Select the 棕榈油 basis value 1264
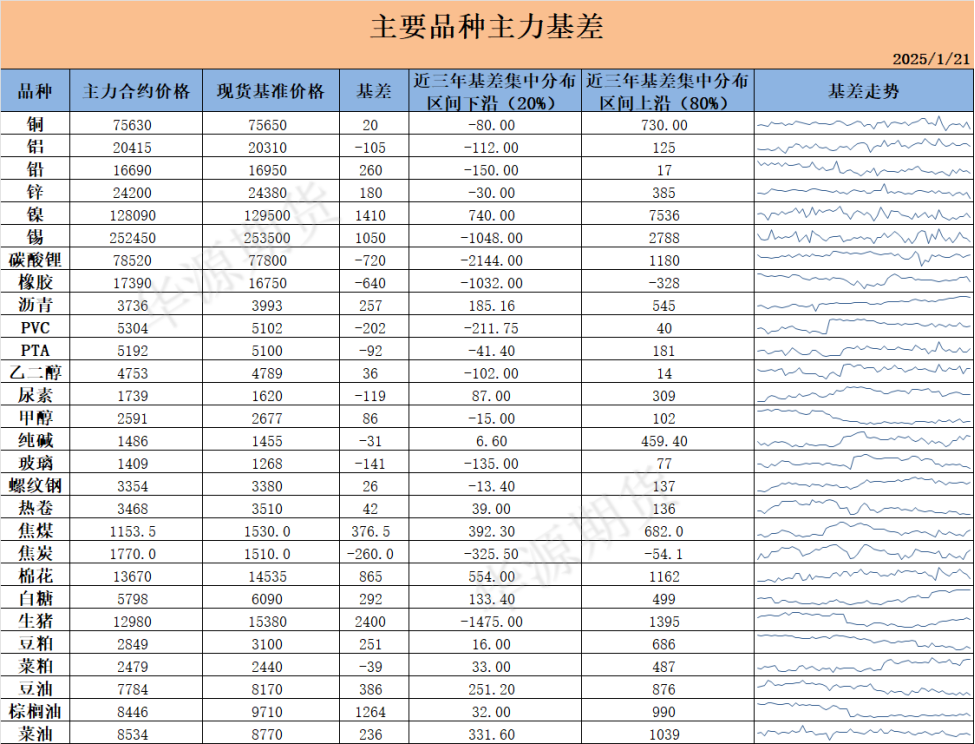 (x=374, y=711)
